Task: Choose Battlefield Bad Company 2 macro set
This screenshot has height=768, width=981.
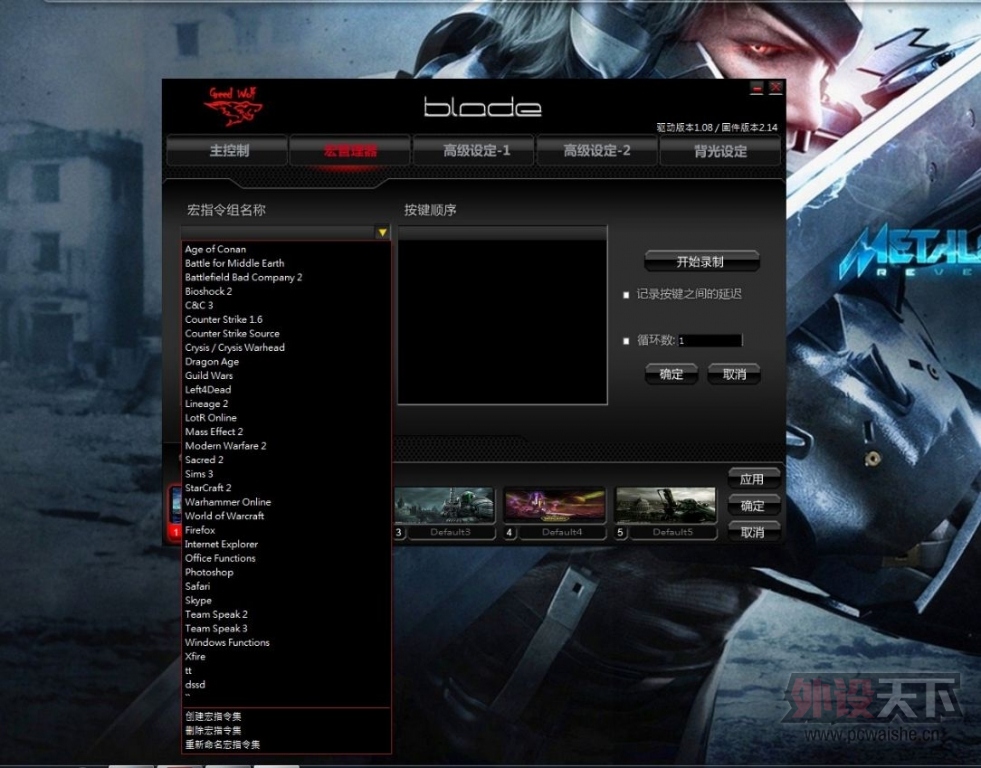Action: click(243, 277)
